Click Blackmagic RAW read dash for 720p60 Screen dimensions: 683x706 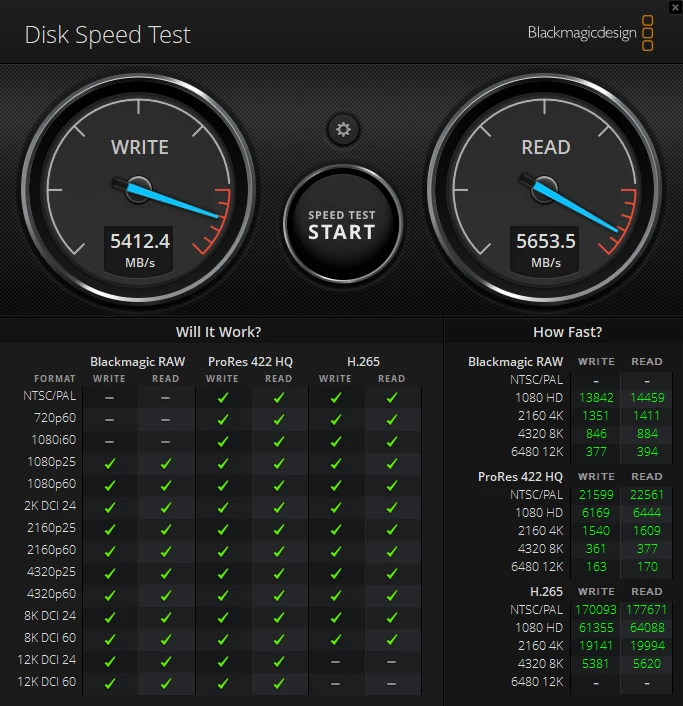pyautogui.click(x=166, y=420)
